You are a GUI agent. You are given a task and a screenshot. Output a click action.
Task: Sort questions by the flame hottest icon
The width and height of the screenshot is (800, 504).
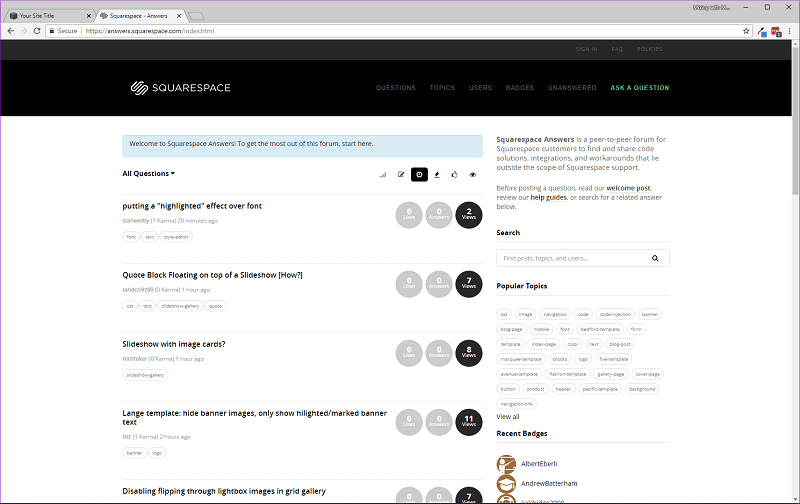[437, 174]
